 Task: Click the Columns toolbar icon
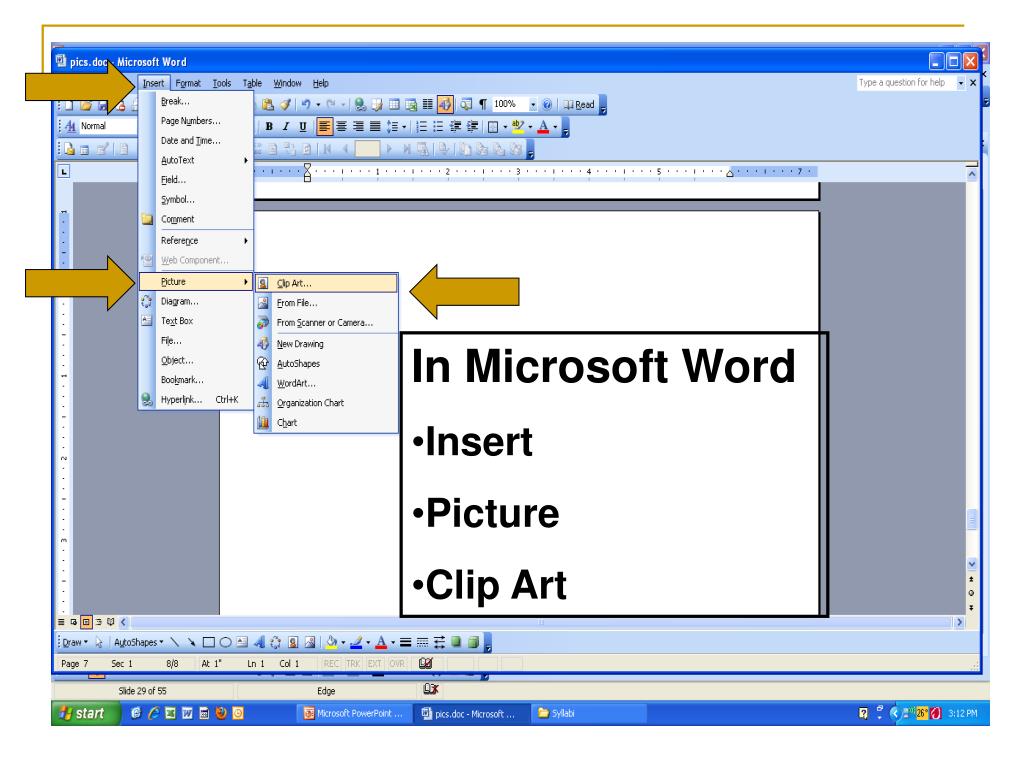[428, 104]
